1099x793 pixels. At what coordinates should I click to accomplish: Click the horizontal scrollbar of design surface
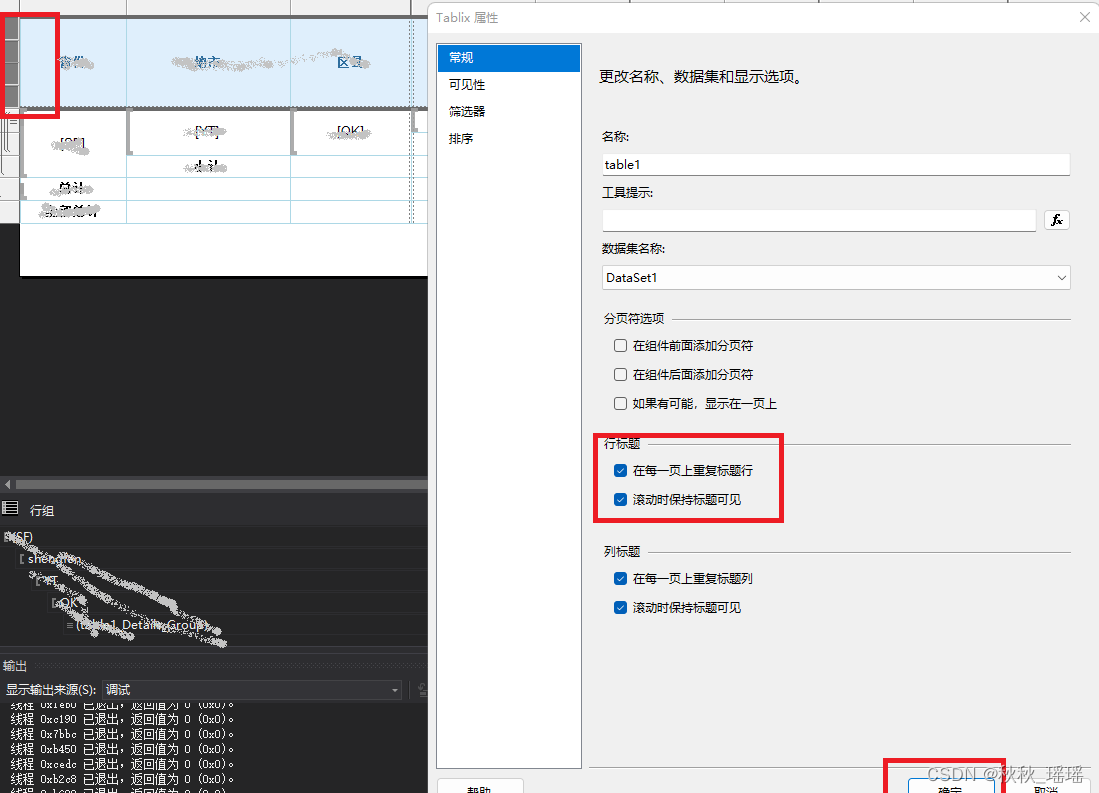coord(221,484)
